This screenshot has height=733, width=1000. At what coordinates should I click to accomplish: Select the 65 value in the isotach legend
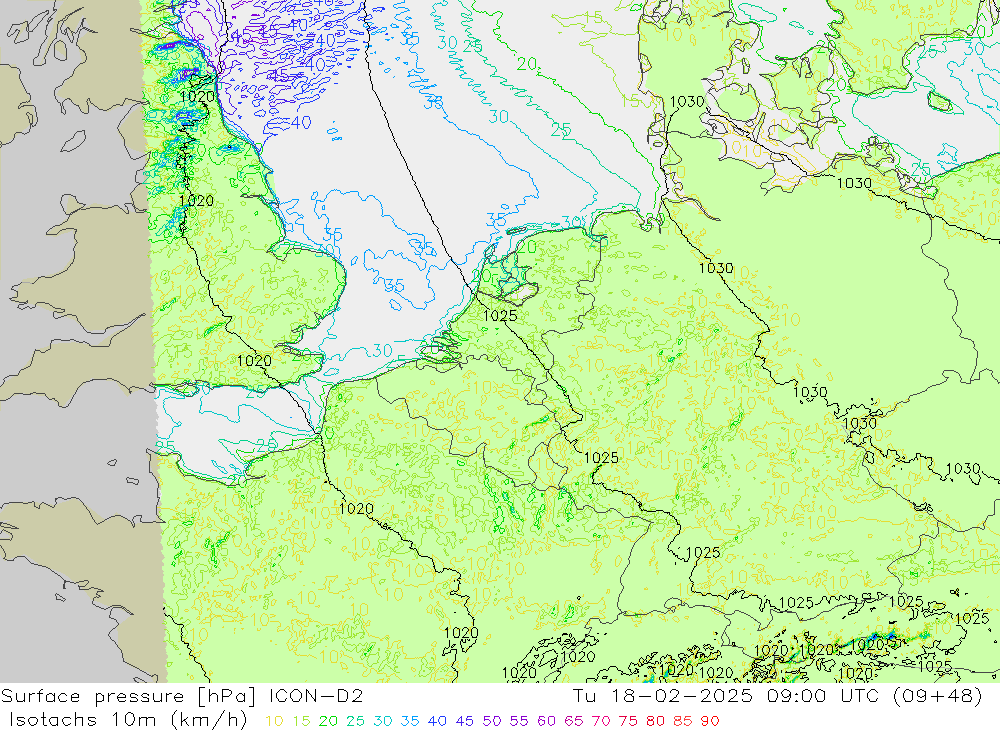pos(574,721)
